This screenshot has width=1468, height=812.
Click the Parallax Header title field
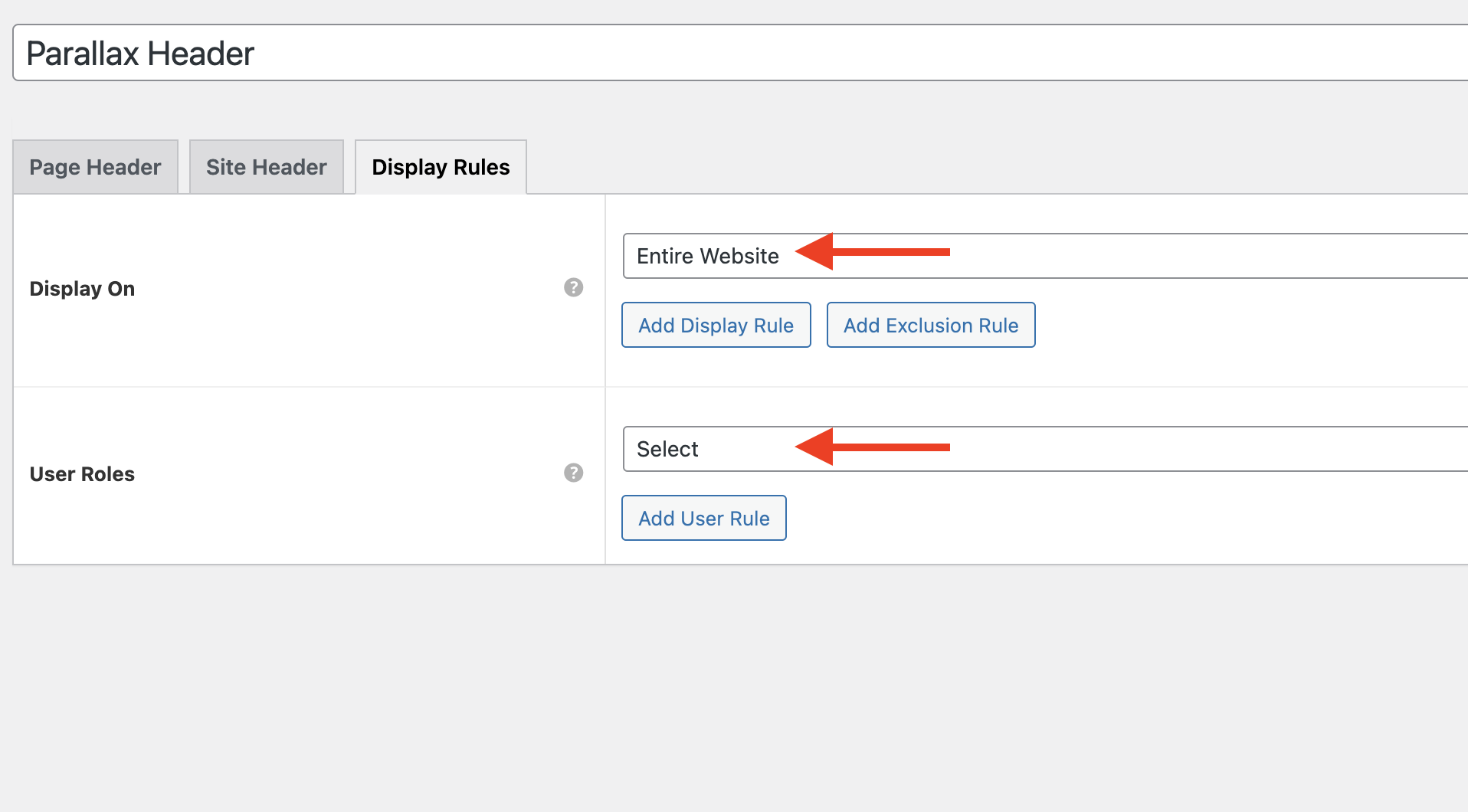pyautogui.click(x=740, y=53)
